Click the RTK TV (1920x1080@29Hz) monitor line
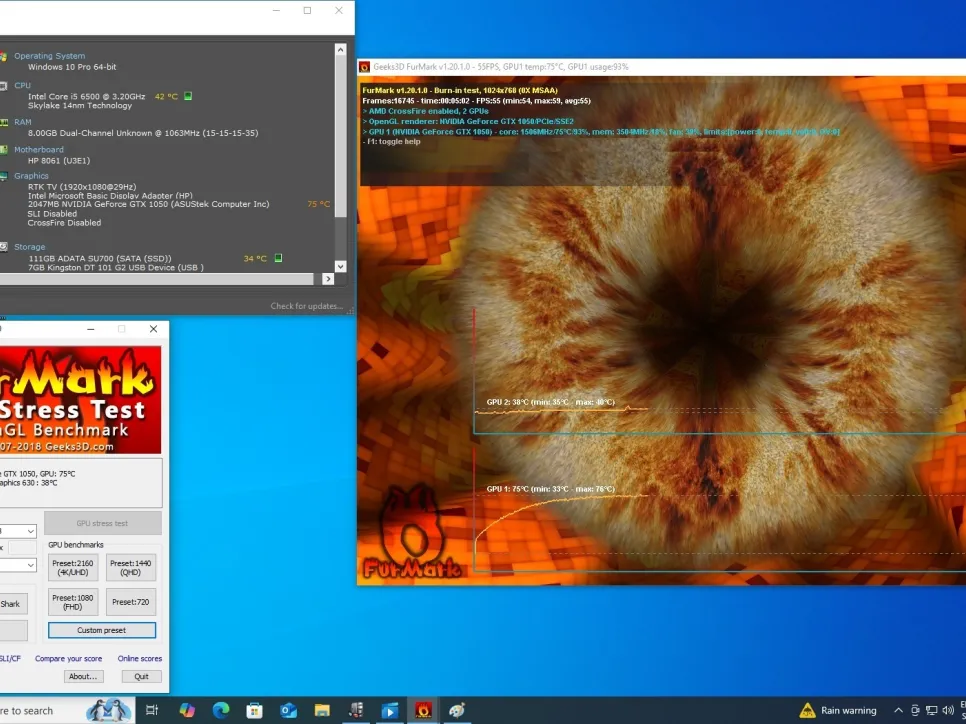The width and height of the screenshot is (966, 724). 82,187
